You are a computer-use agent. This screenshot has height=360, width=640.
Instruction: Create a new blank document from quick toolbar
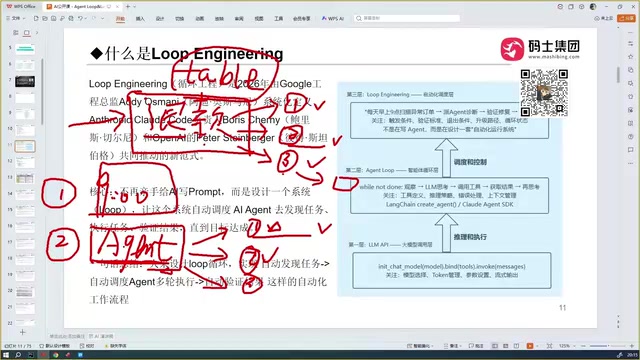36,18
